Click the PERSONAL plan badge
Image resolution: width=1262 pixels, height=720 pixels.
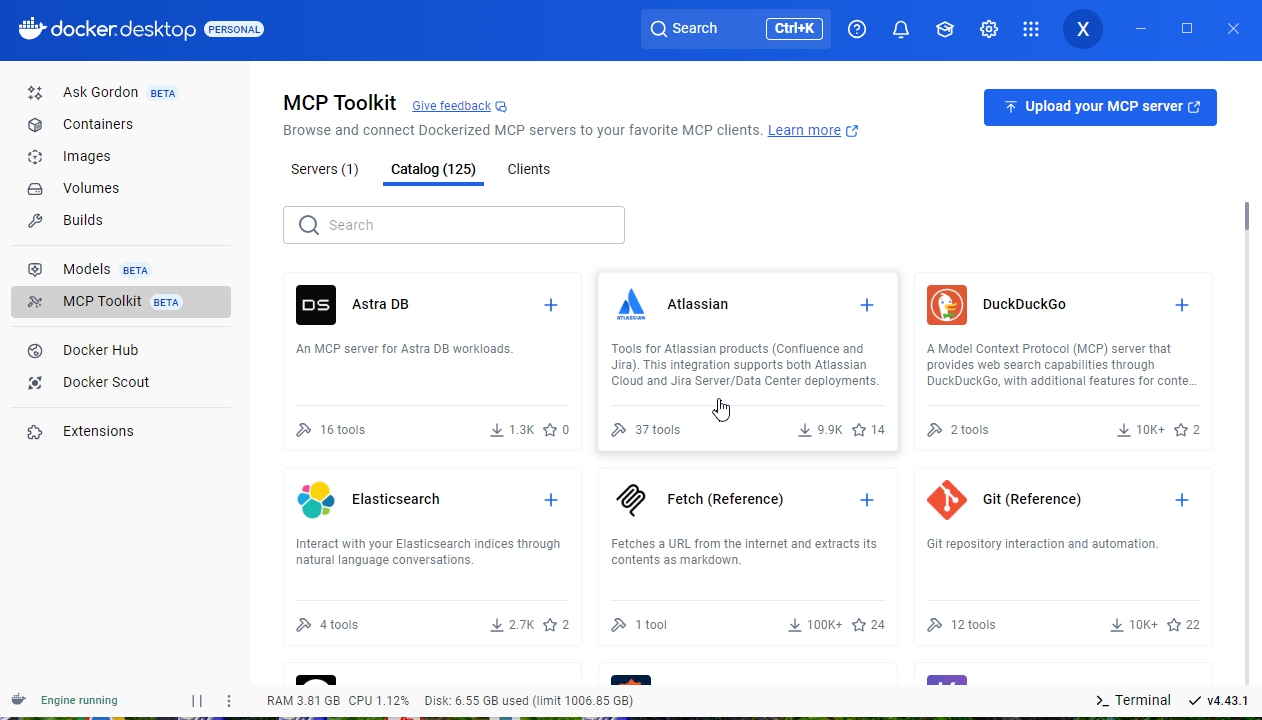tap(234, 29)
